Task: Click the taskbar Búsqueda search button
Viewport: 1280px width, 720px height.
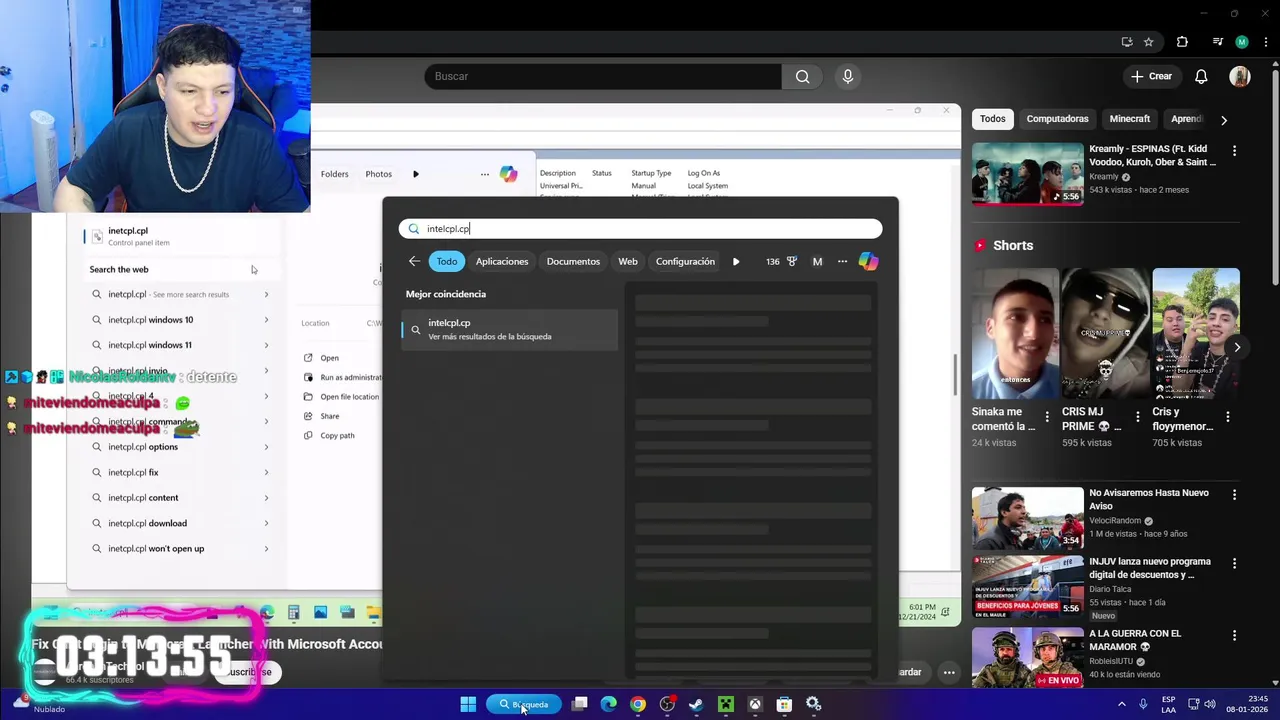Action: coord(524,704)
